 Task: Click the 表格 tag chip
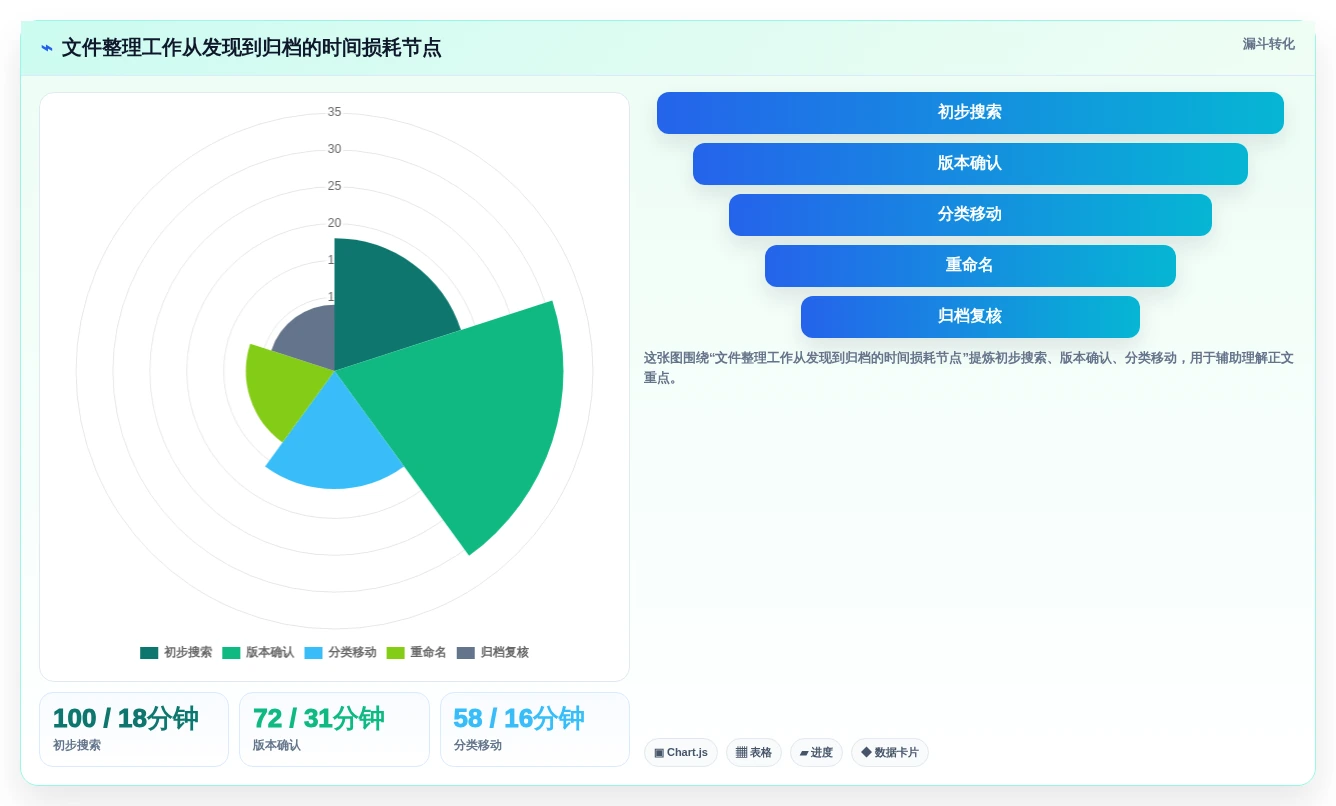pyautogui.click(x=754, y=753)
